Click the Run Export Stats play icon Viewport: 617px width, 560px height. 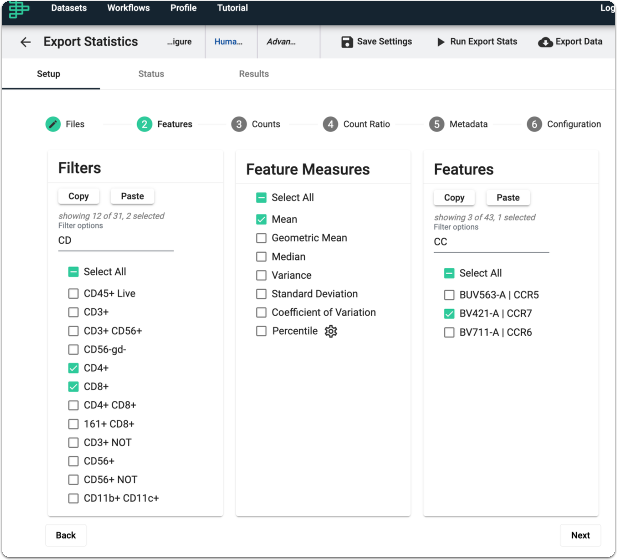click(x=441, y=42)
